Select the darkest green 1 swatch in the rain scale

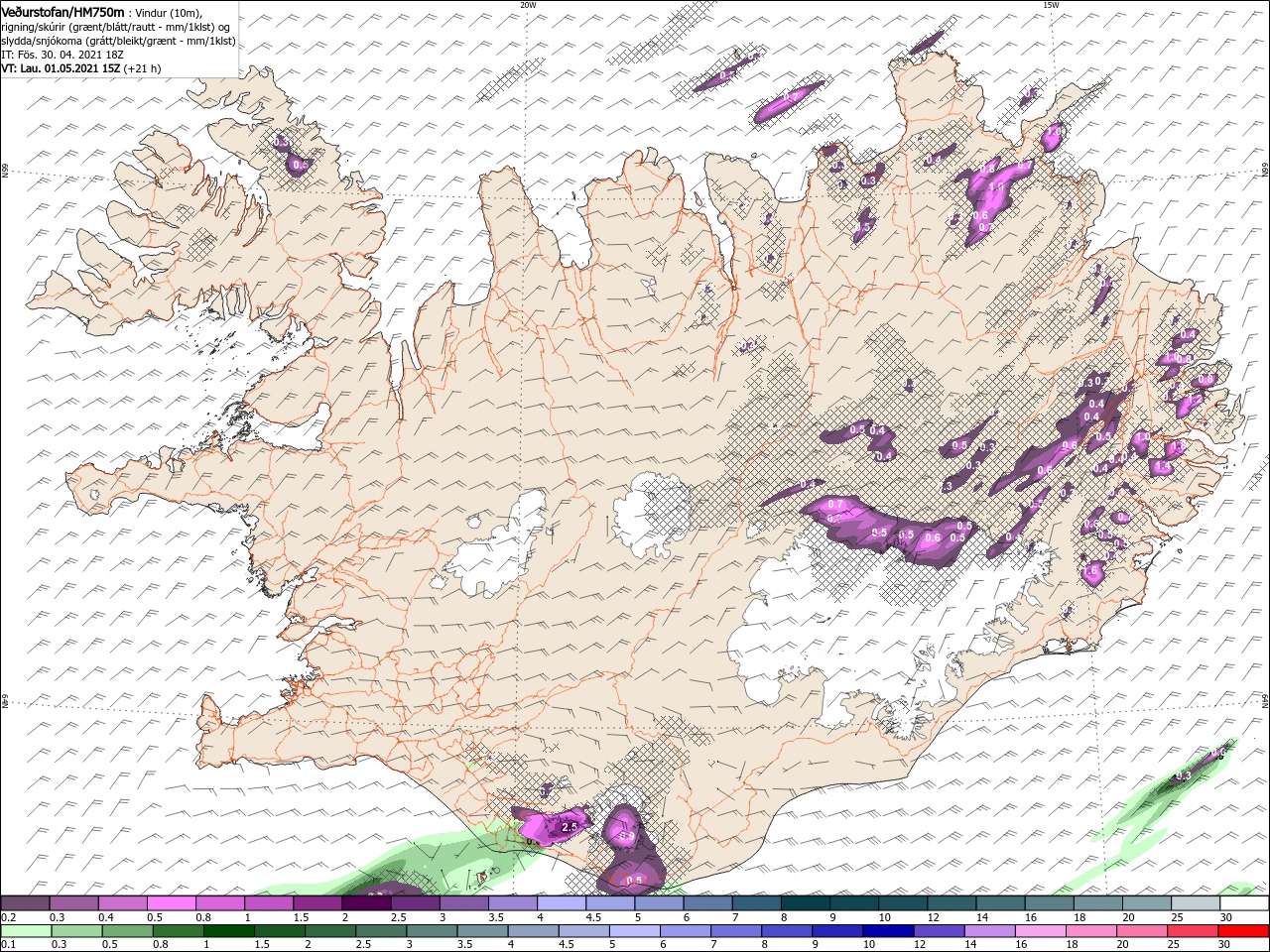click(229, 931)
